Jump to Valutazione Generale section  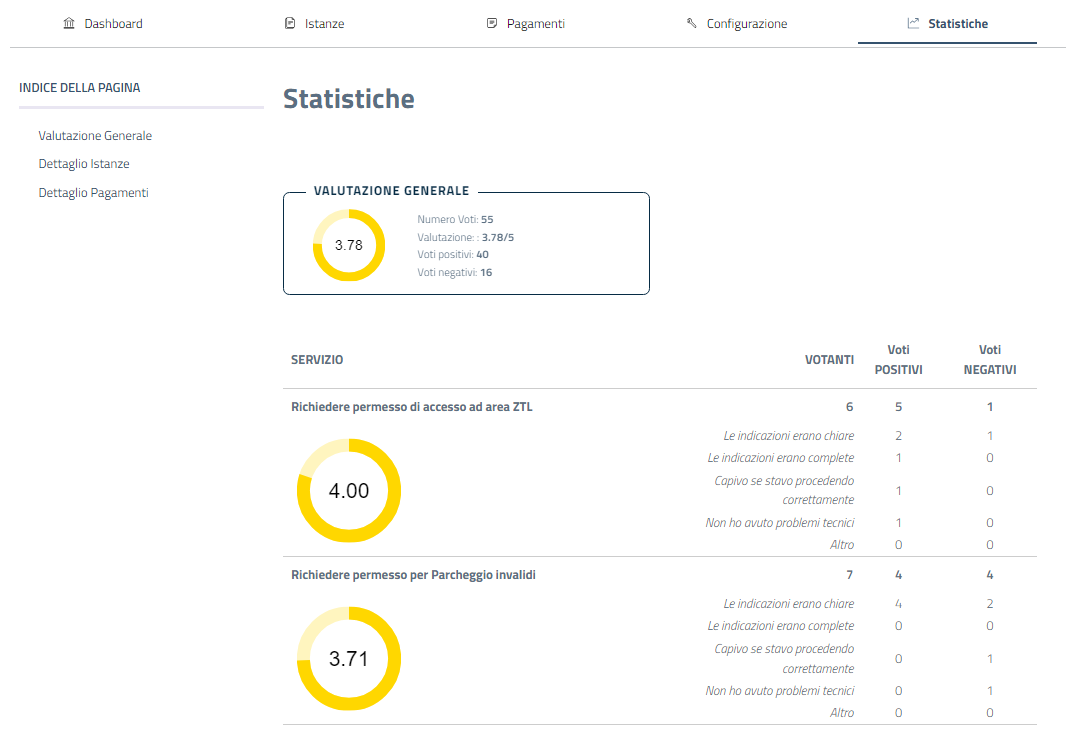pos(95,136)
